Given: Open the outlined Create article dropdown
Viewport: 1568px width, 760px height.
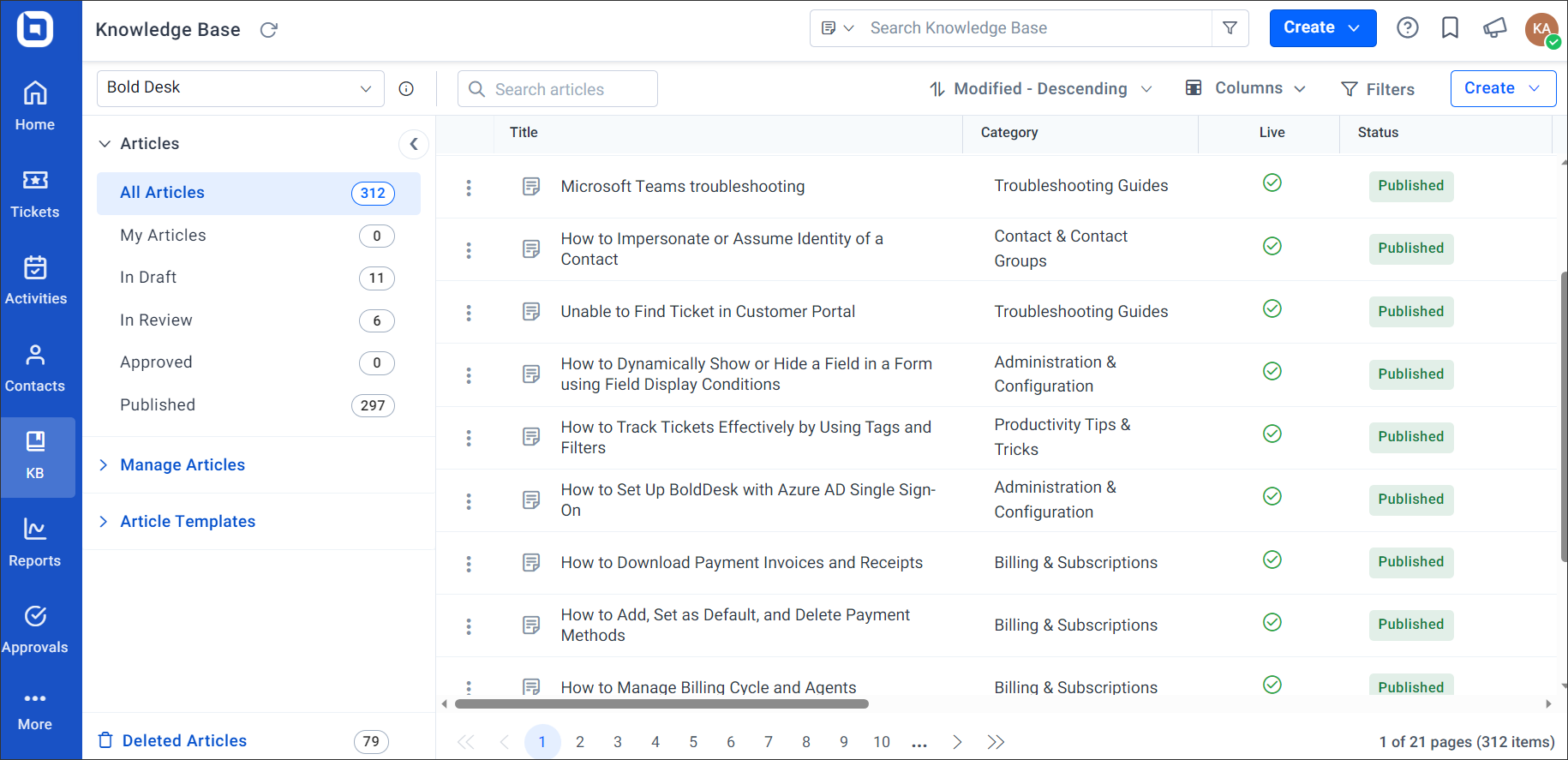Looking at the screenshot, I should point(1503,88).
